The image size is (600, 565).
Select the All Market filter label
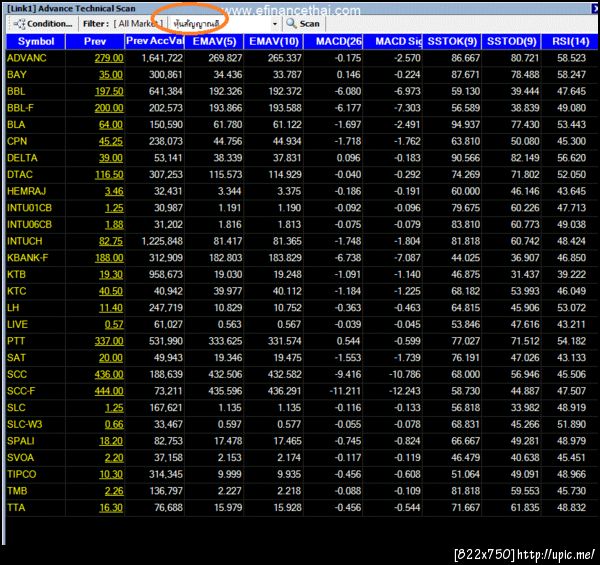click(138, 24)
